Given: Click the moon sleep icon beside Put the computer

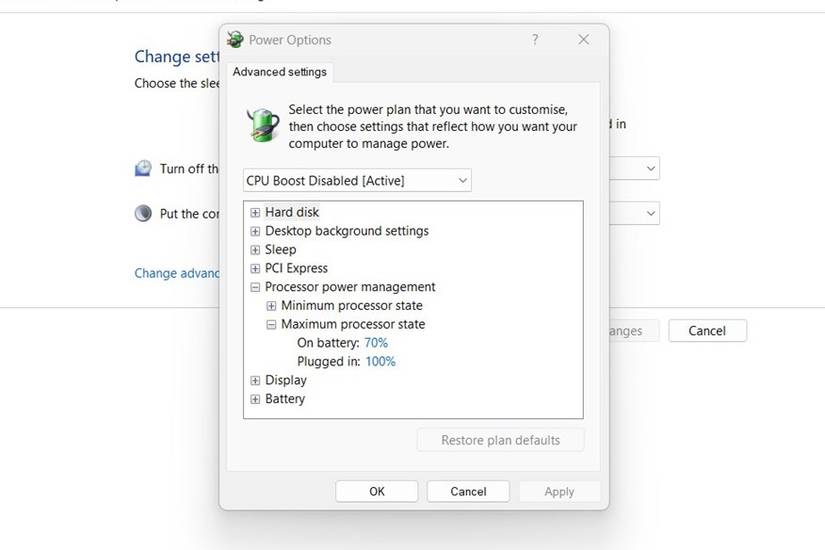Looking at the screenshot, I should pyautogui.click(x=143, y=213).
